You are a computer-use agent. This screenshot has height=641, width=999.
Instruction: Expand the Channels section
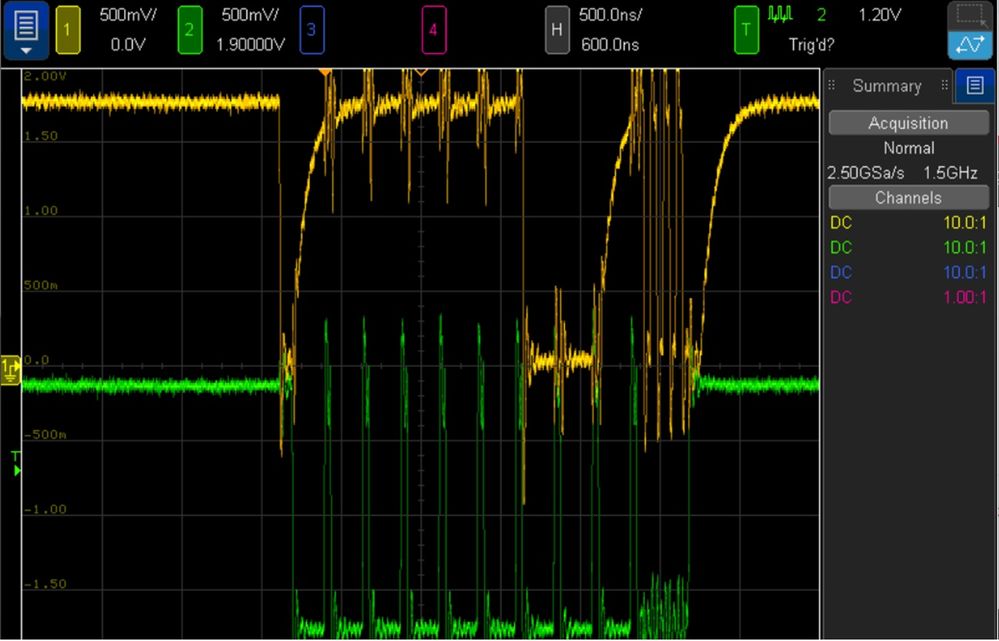coord(907,197)
